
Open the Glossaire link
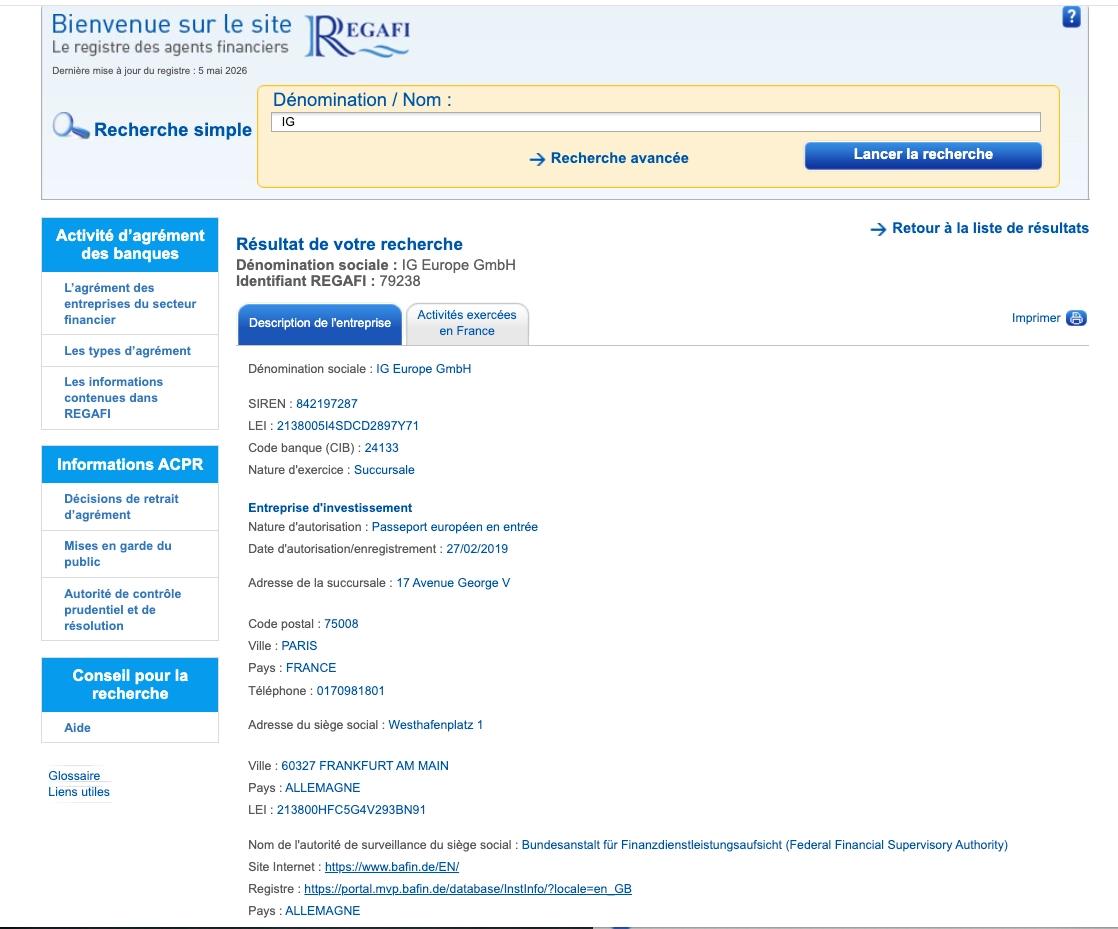click(x=74, y=776)
